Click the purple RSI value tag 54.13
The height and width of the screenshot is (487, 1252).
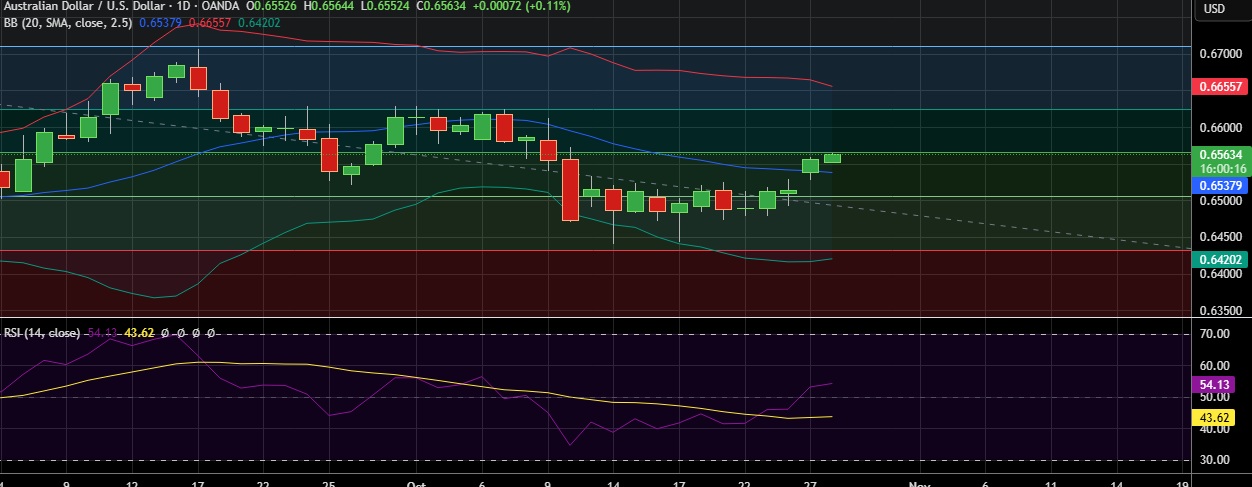click(x=1213, y=384)
